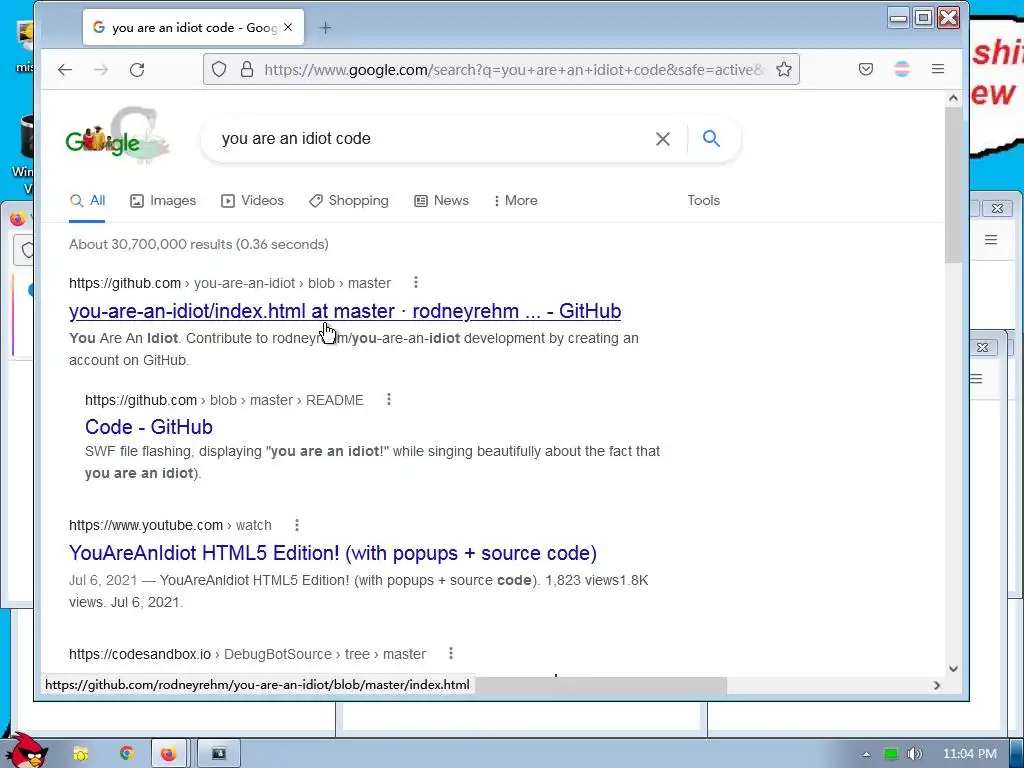Click the vertical scrollbar up arrow
This screenshot has height=768, width=1024.
coord(953,98)
